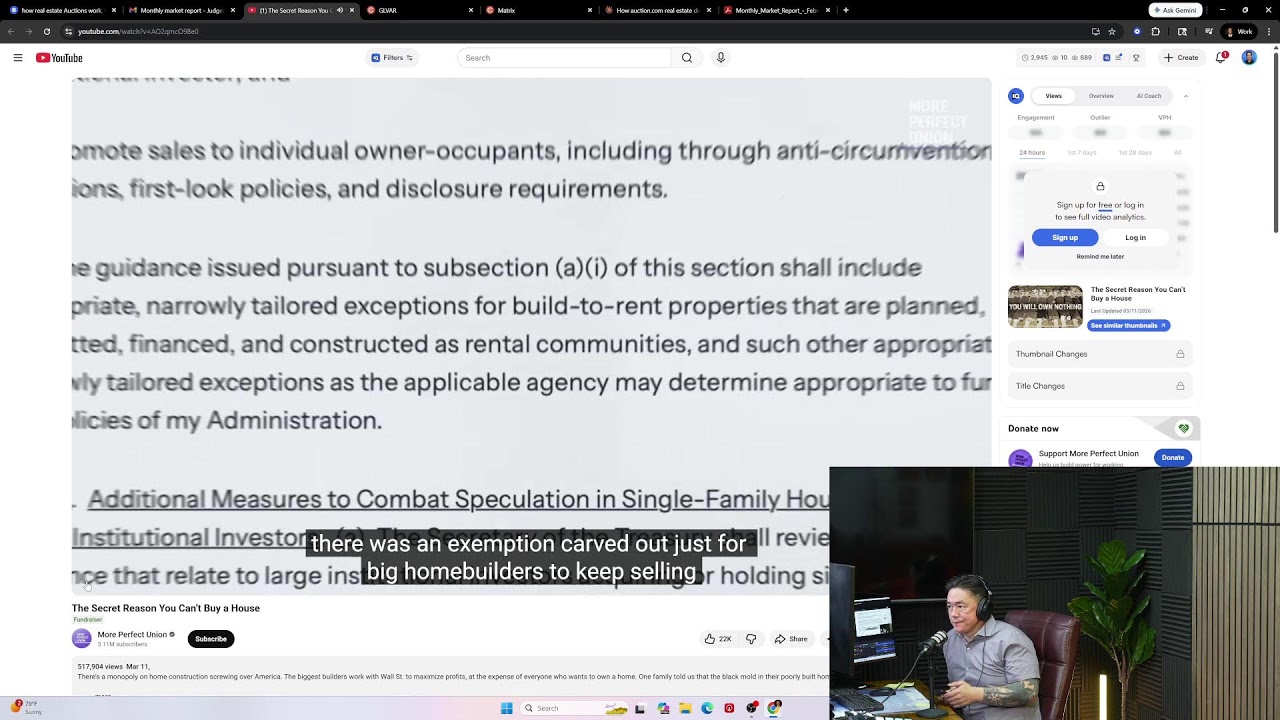Start voice search with microphone icon
Image resolution: width=1280 pixels, height=720 pixels.
point(720,58)
